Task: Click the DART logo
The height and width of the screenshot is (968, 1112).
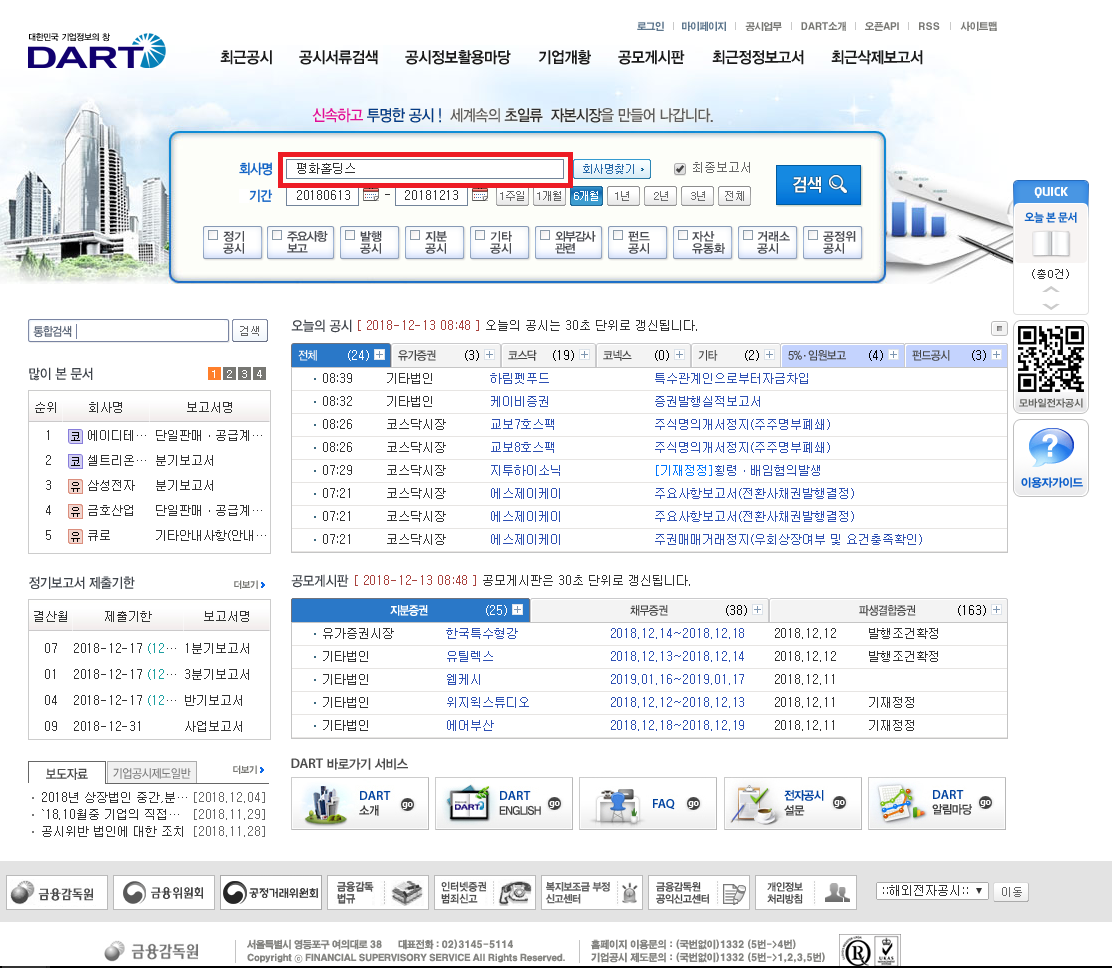Action: pos(96,51)
